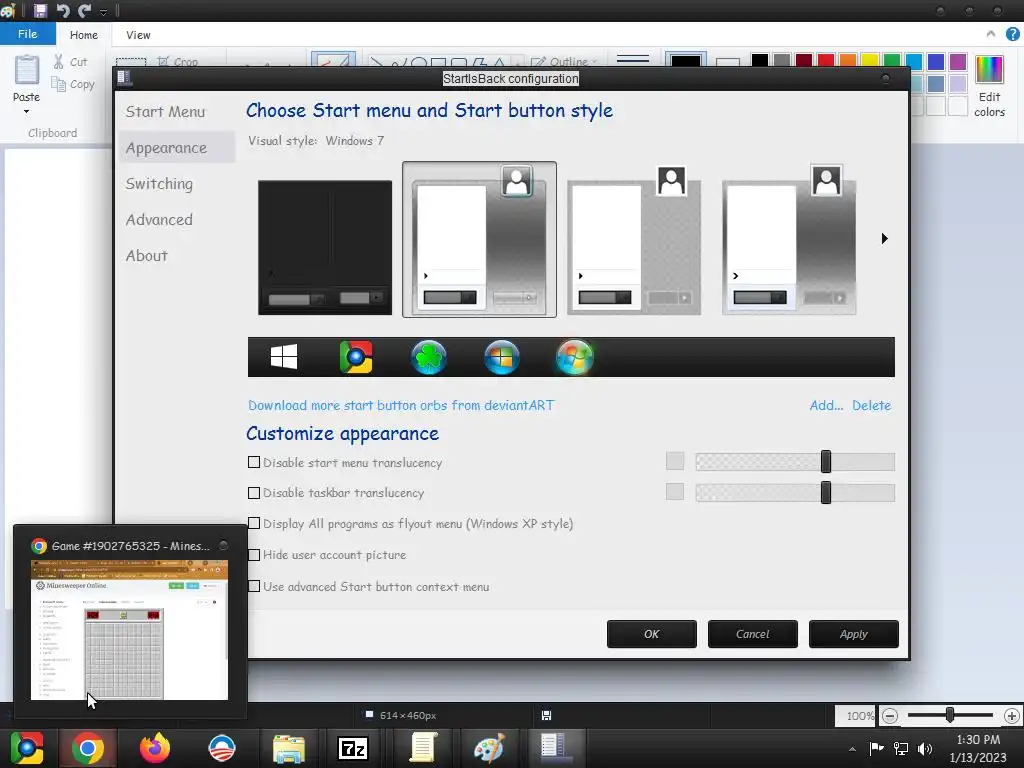Show next start menu styles with right arrow
The height and width of the screenshot is (768, 1024).
[x=884, y=238]
